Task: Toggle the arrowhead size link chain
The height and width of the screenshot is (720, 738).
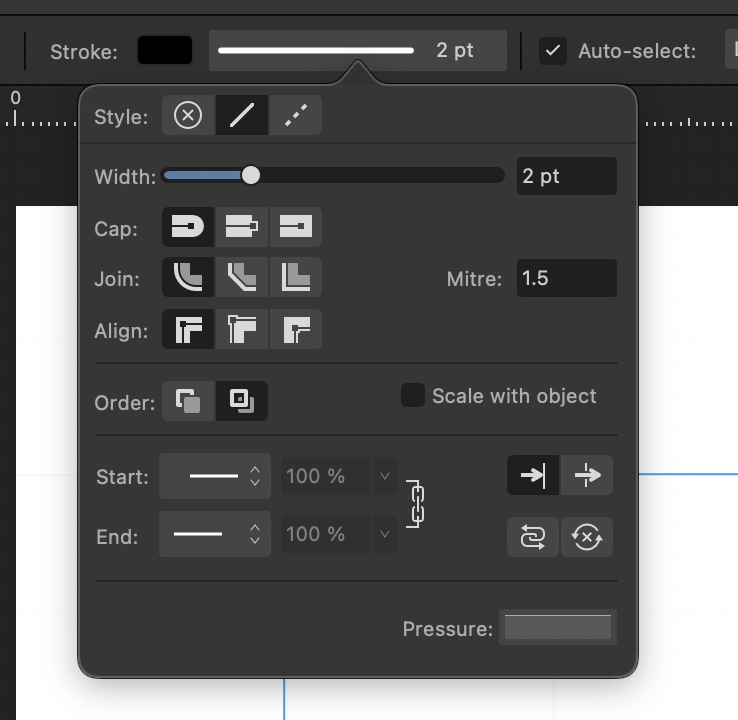Action: coord(417,504)
